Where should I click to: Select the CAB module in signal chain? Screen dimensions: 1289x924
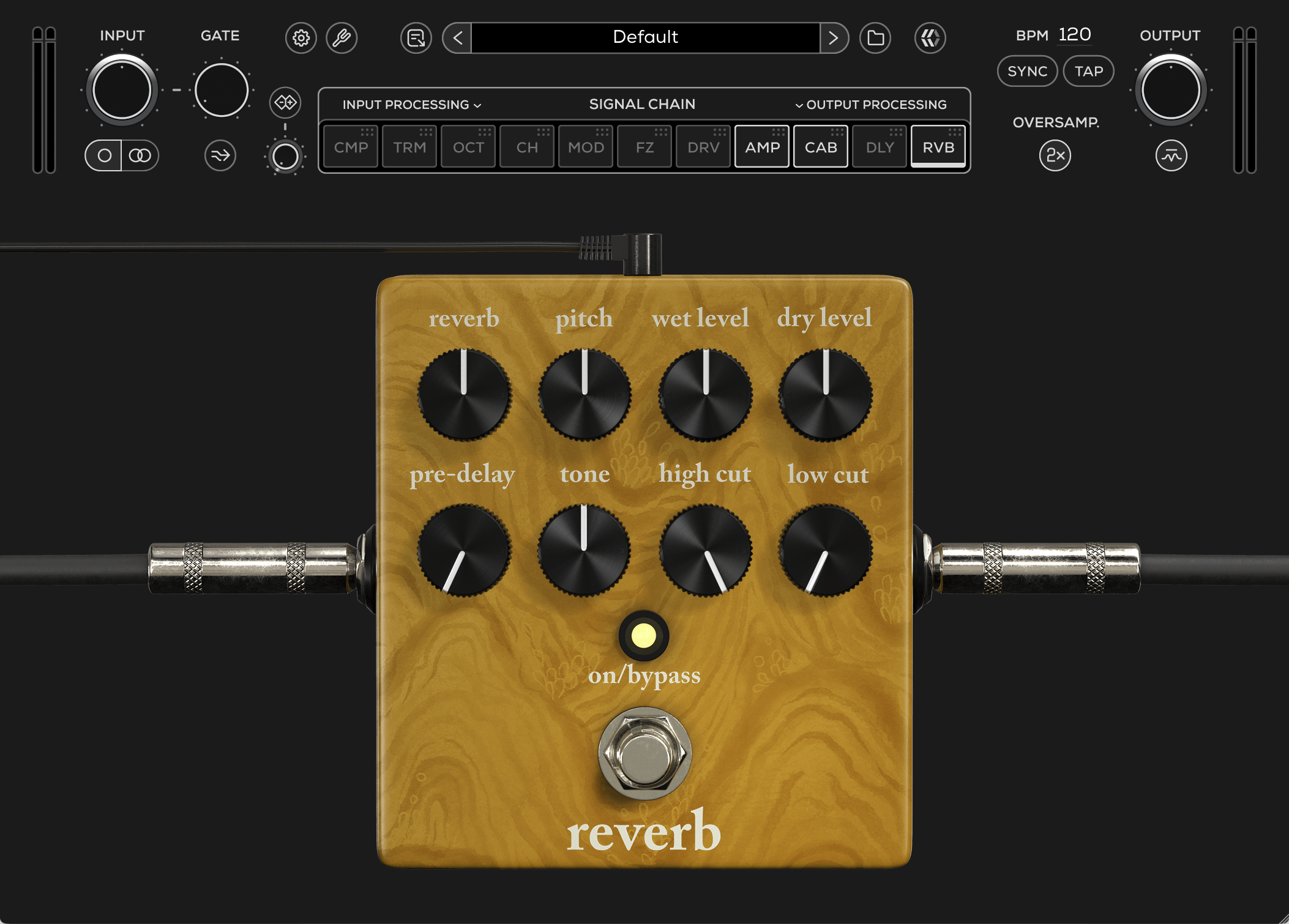pyautogui.click(x=821, y=147)
